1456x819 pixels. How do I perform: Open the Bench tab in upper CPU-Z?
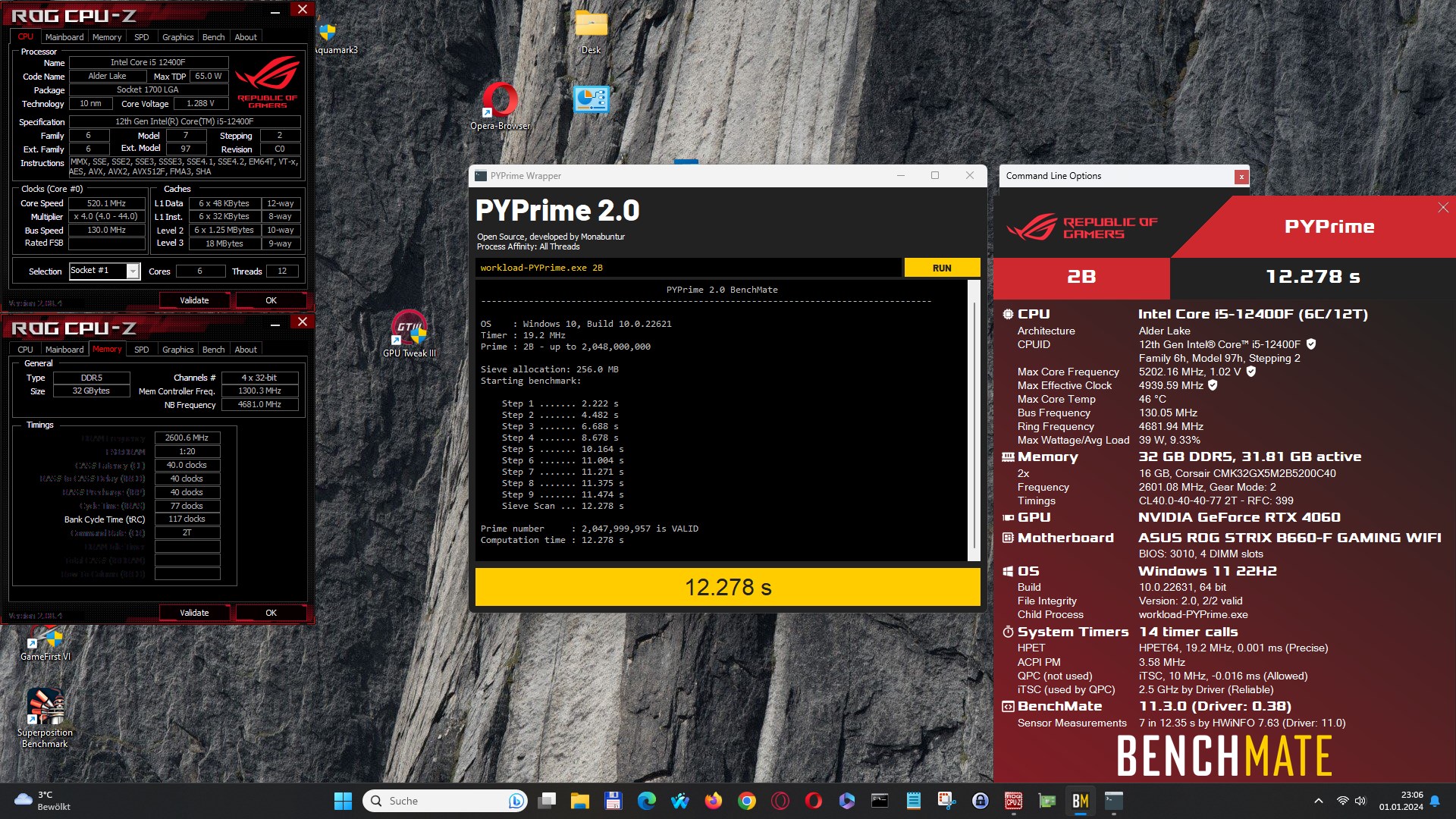[214, 37]
